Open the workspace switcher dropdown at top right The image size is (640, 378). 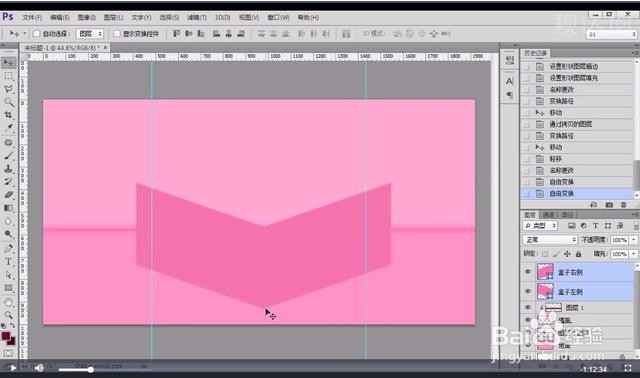click(611, 34)
